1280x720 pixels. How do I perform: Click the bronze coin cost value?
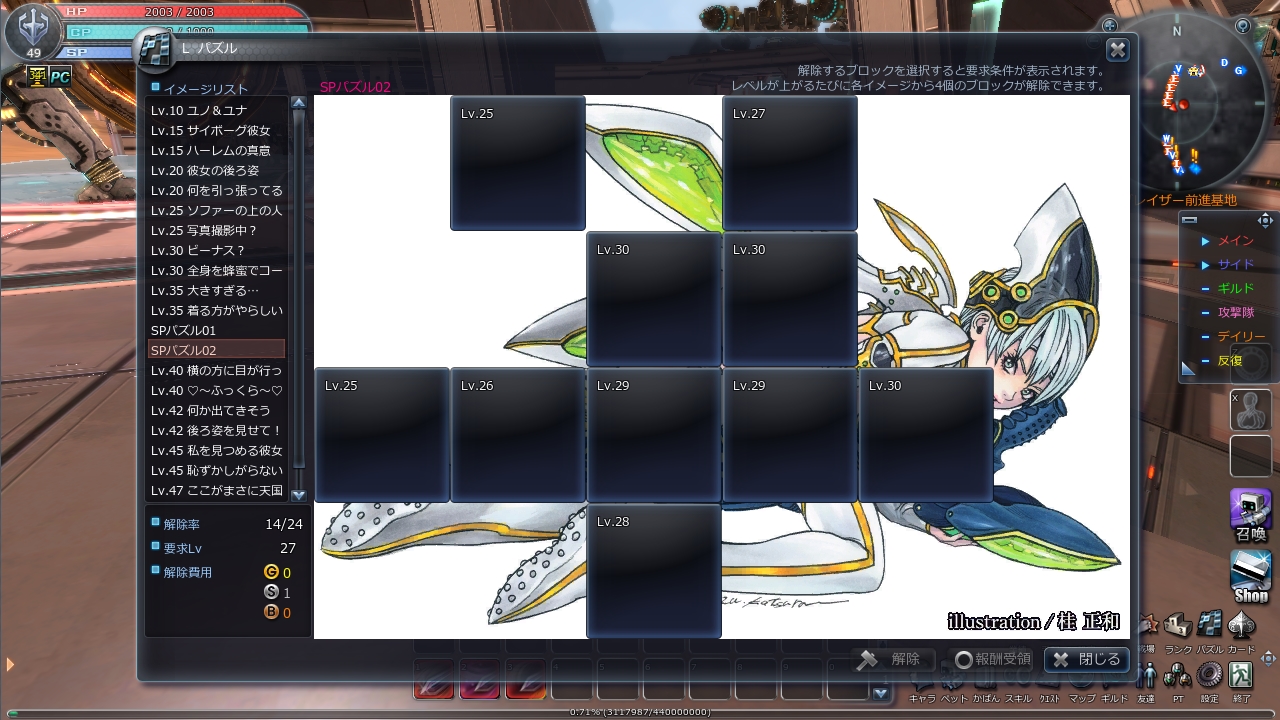pos(286,613)
